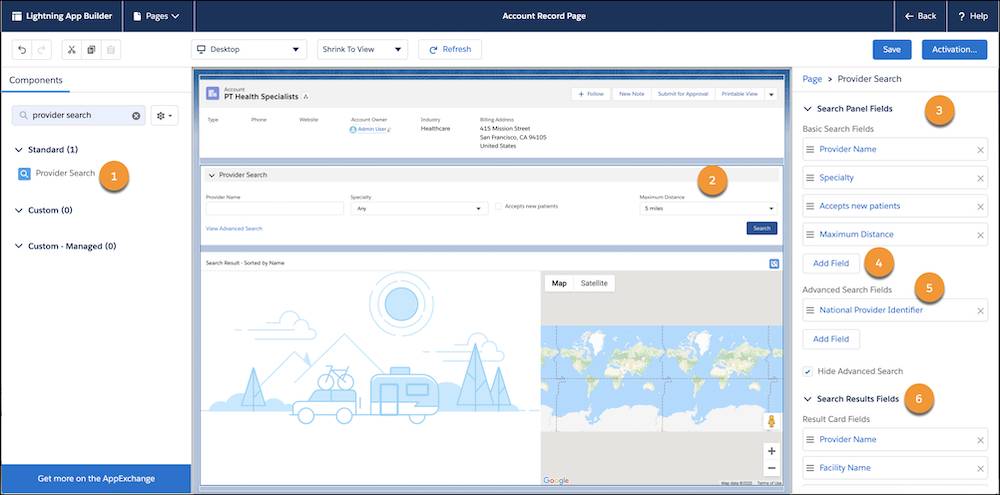Collapse the Standard components section
1000x495 pixels.
[x=18, y=150]
